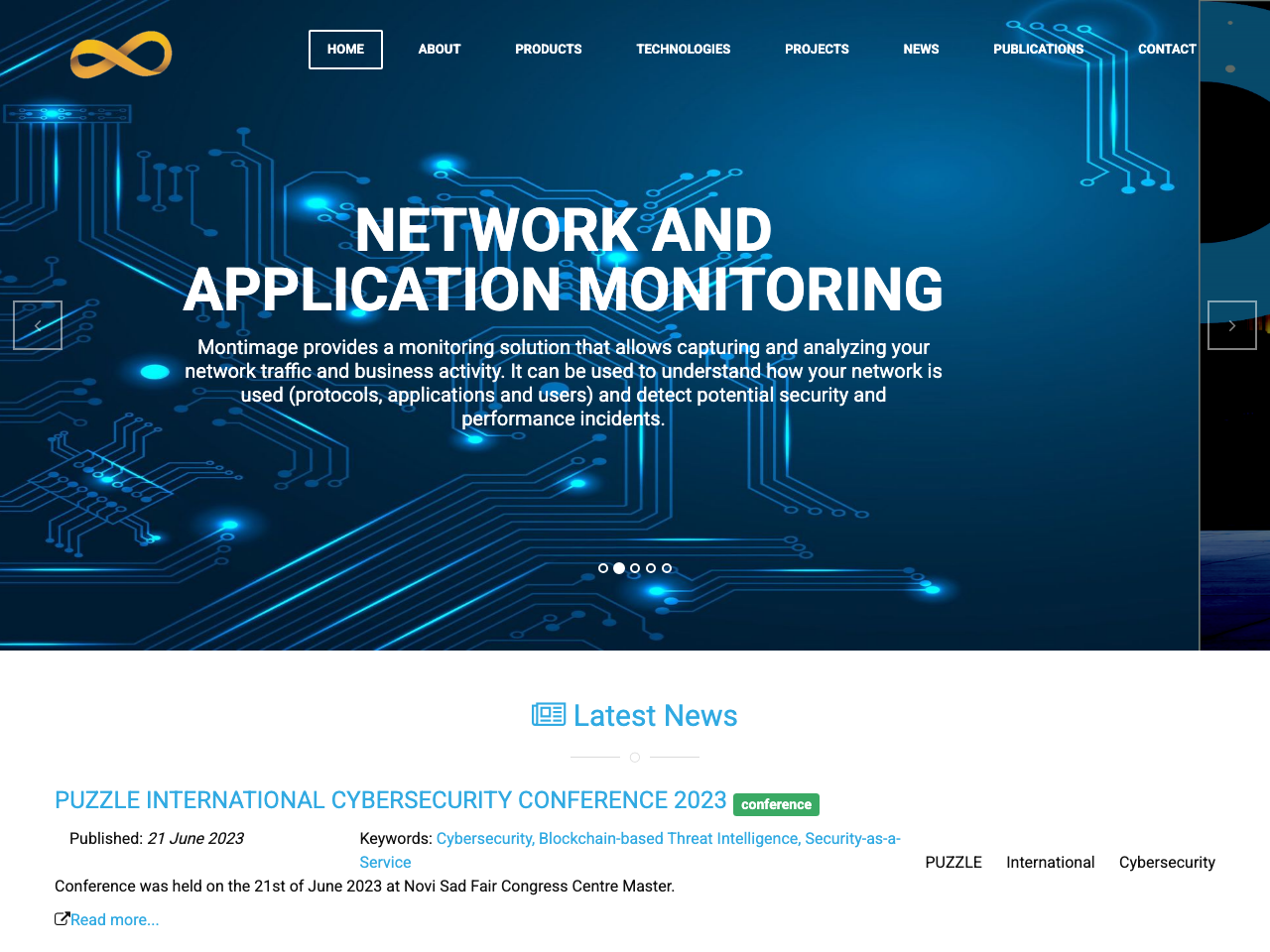Click the Montimage infinity logo

coord(120,54)
